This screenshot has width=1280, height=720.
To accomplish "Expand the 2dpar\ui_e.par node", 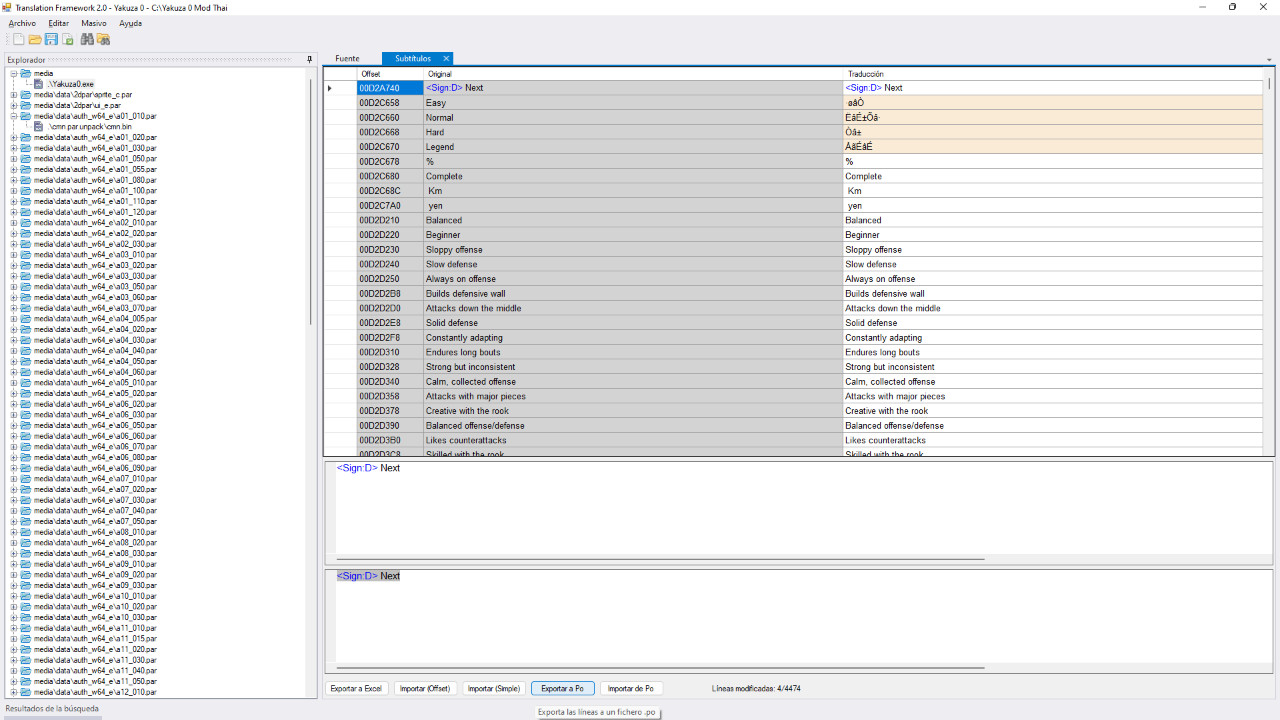I will tap(14, 105).
